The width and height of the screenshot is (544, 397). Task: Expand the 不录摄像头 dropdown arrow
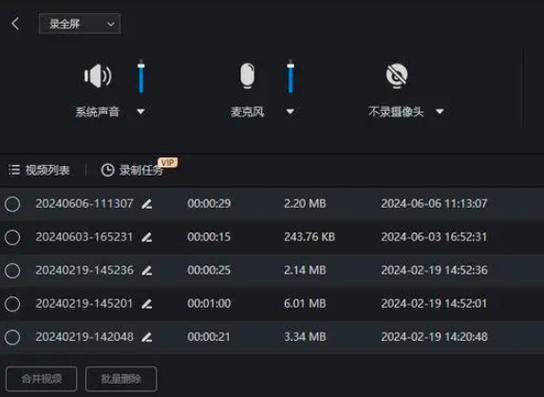[x=440, y=111]
